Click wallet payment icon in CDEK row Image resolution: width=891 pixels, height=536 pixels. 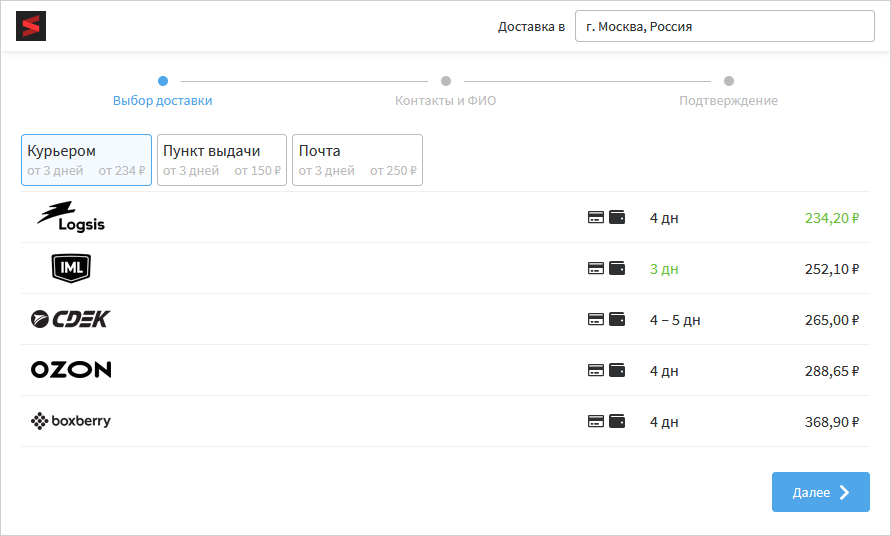tap(617, 319)
